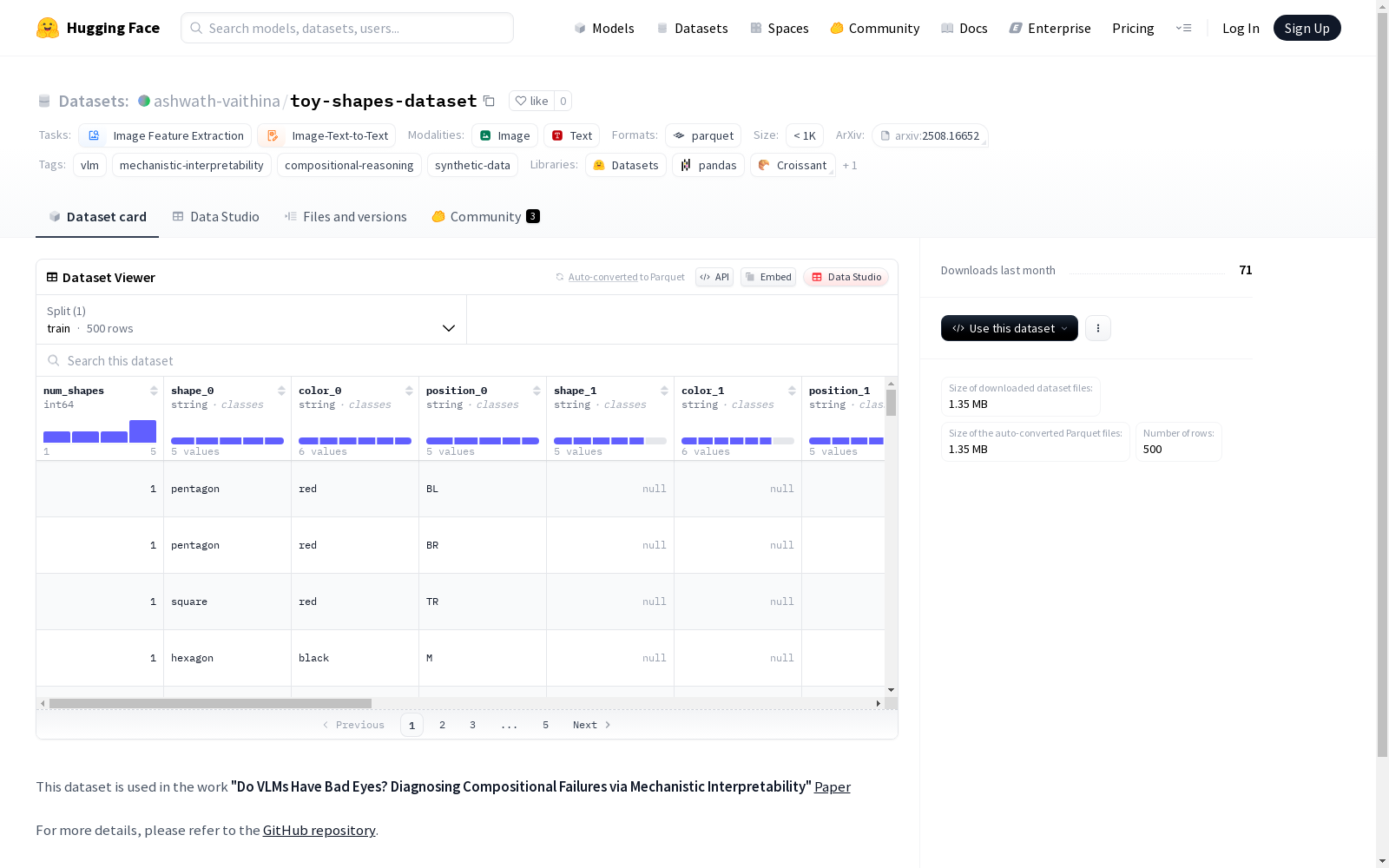Image resolution: width=1389 pixels, height=868 pixels.
Task: Sort the position_0 column
Action: [537, 391]
